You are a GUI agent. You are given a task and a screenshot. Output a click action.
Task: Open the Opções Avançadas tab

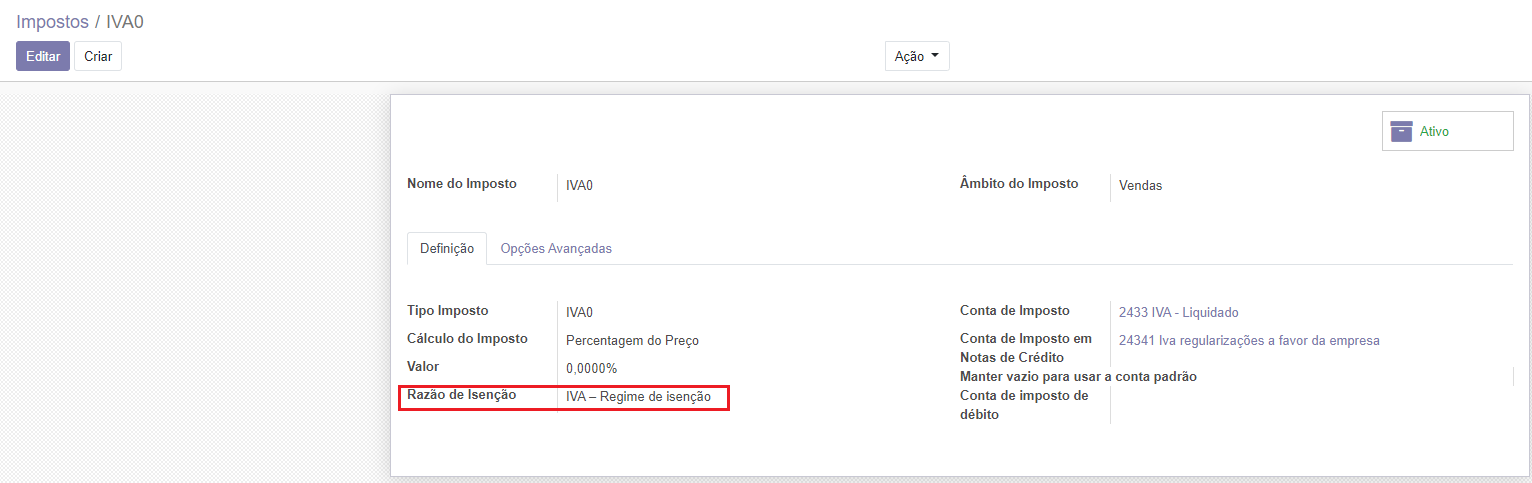[x=556, y=248]
